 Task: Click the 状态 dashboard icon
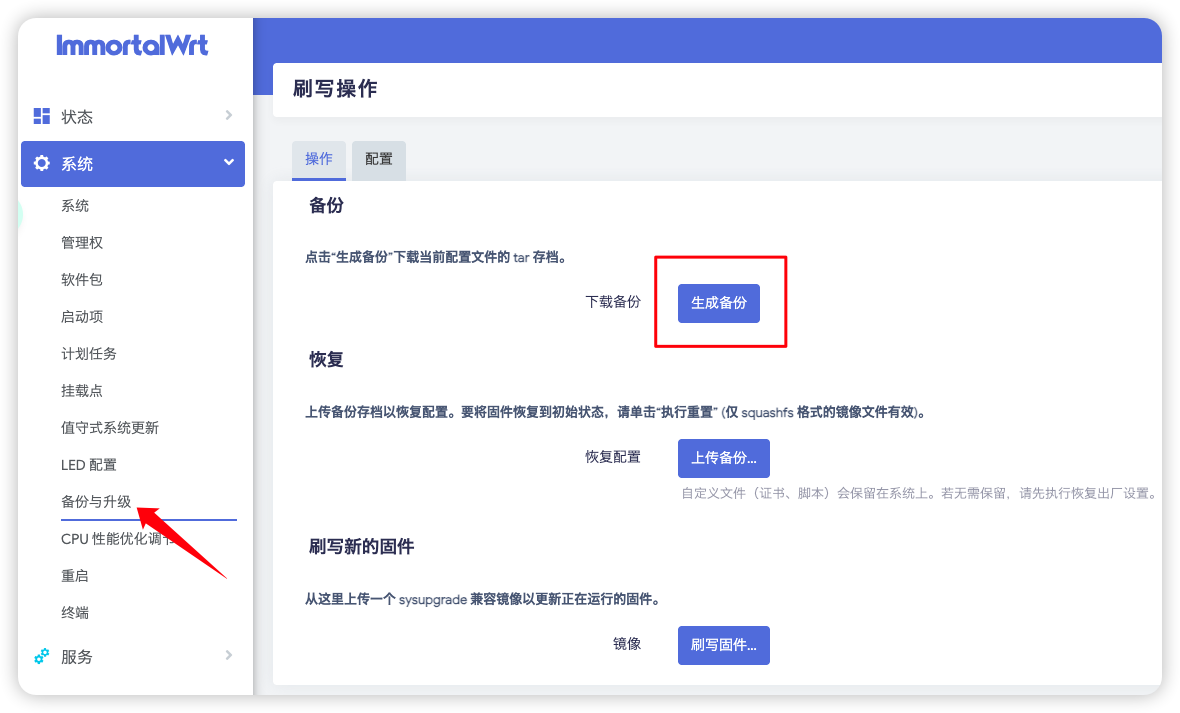pos(41,116)
